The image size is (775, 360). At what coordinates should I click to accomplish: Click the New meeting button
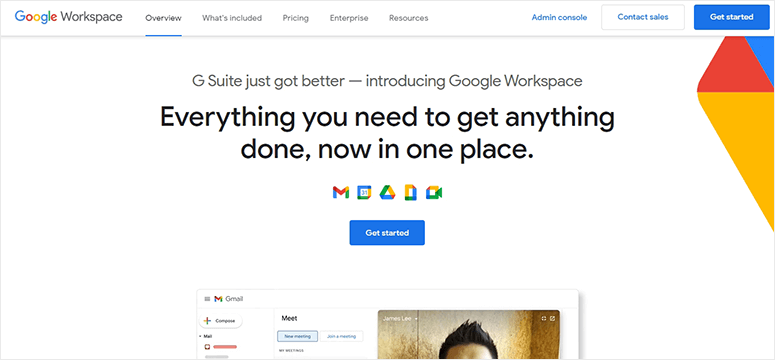(x=298, y=336)
